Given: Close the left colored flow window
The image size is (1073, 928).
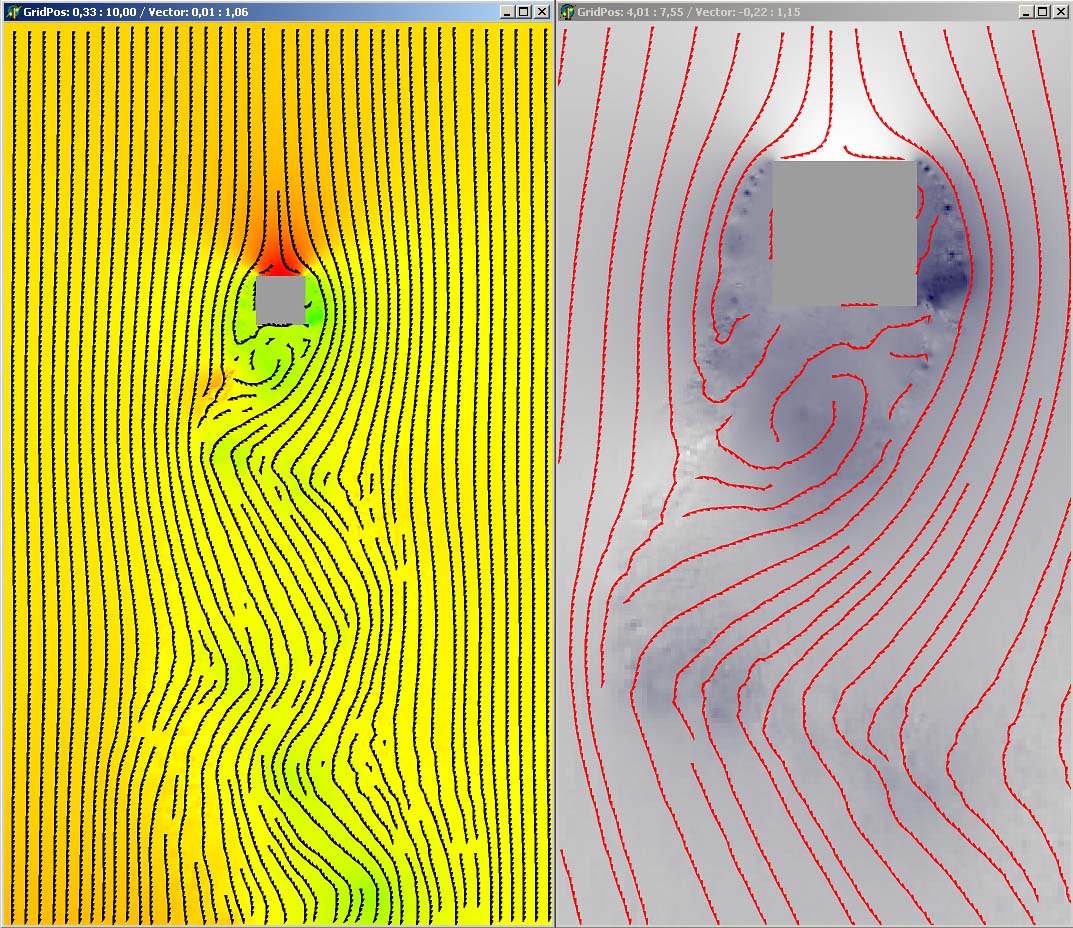Looking at the screenshot, I should [541, 11].
